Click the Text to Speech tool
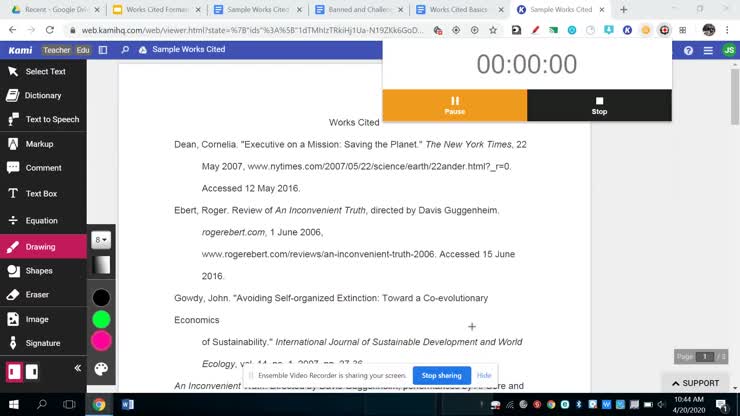Viewport: 740px width, 416px height. pyautogui.click(x=52, y=120)
